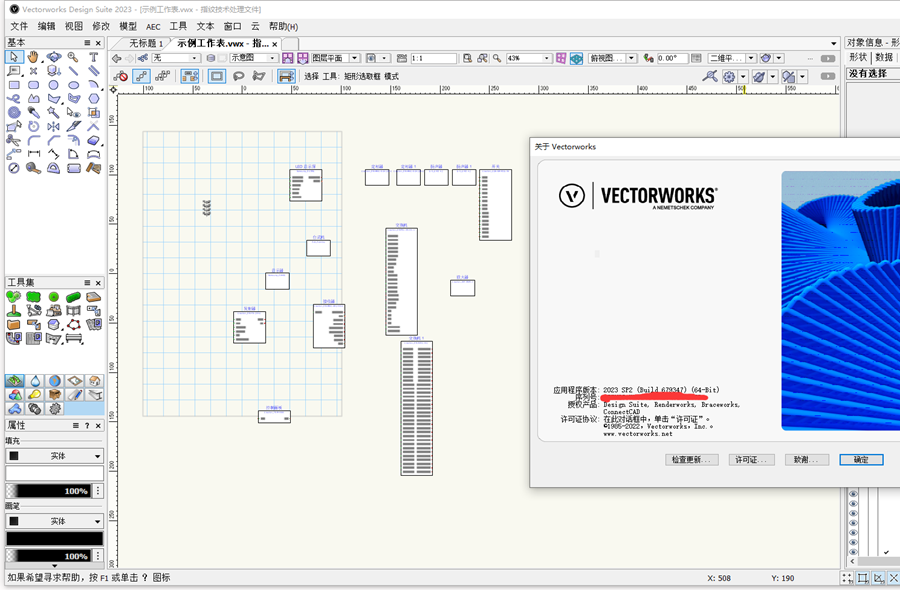Select the Rounded Rectangle tool
This screenshot has width=900, height=590.
(33, 84)
